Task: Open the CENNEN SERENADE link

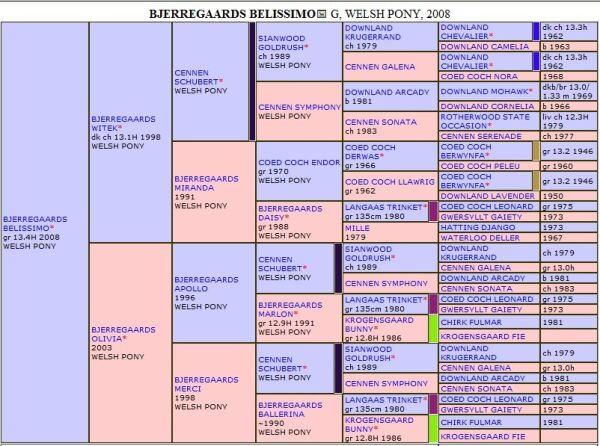Action: (481, 136)
